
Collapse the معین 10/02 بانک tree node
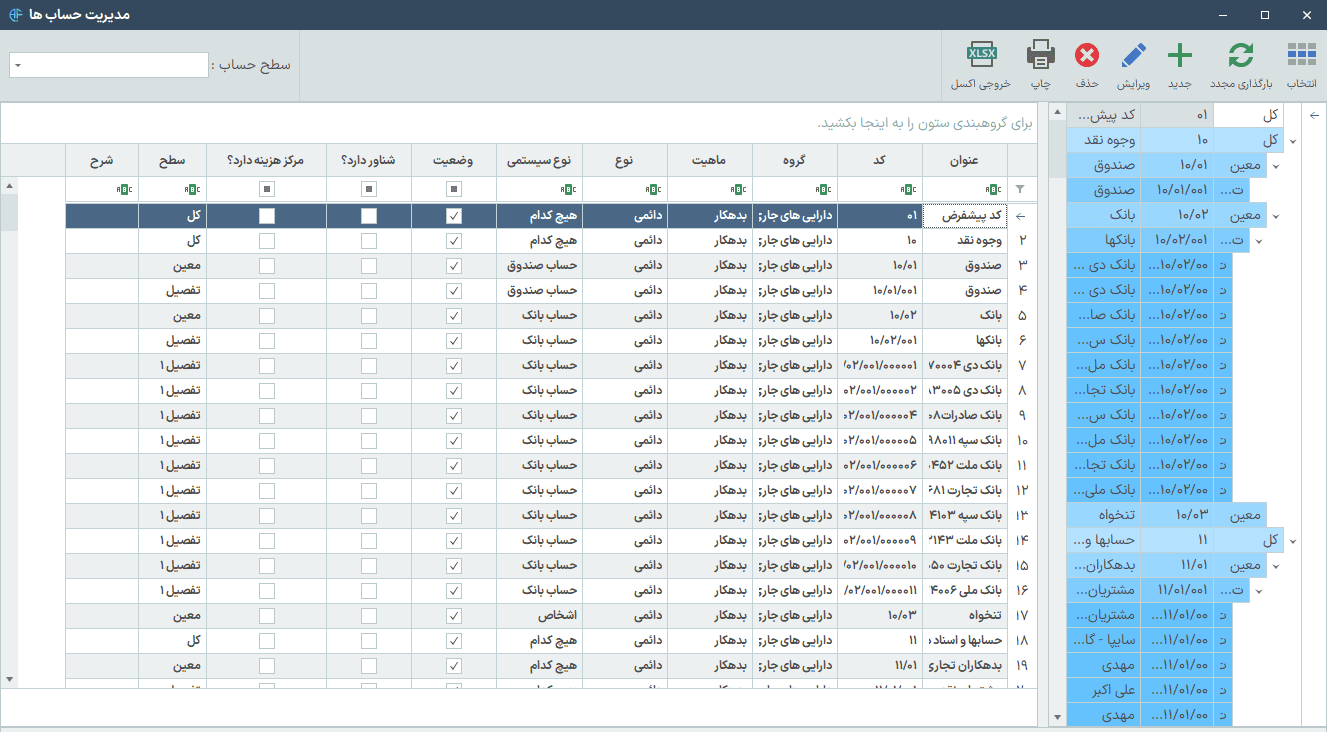tap(1276, 216)
